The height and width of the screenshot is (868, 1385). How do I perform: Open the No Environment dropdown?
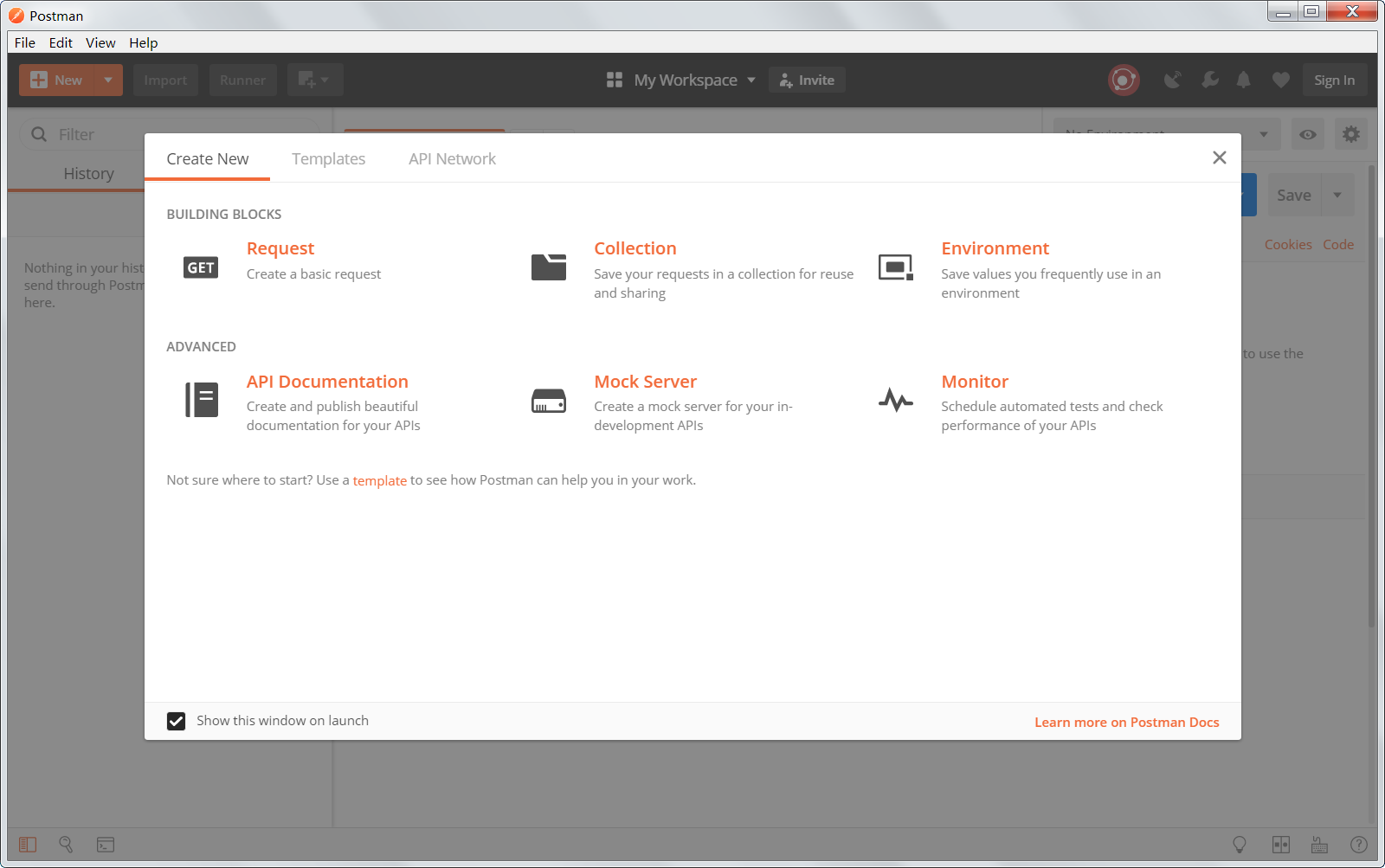coord(1166,134)
